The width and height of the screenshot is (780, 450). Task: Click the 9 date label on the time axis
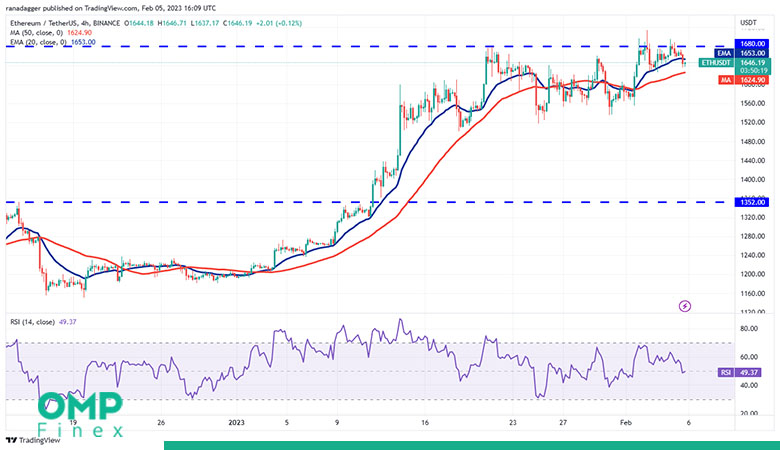point(337,423)
